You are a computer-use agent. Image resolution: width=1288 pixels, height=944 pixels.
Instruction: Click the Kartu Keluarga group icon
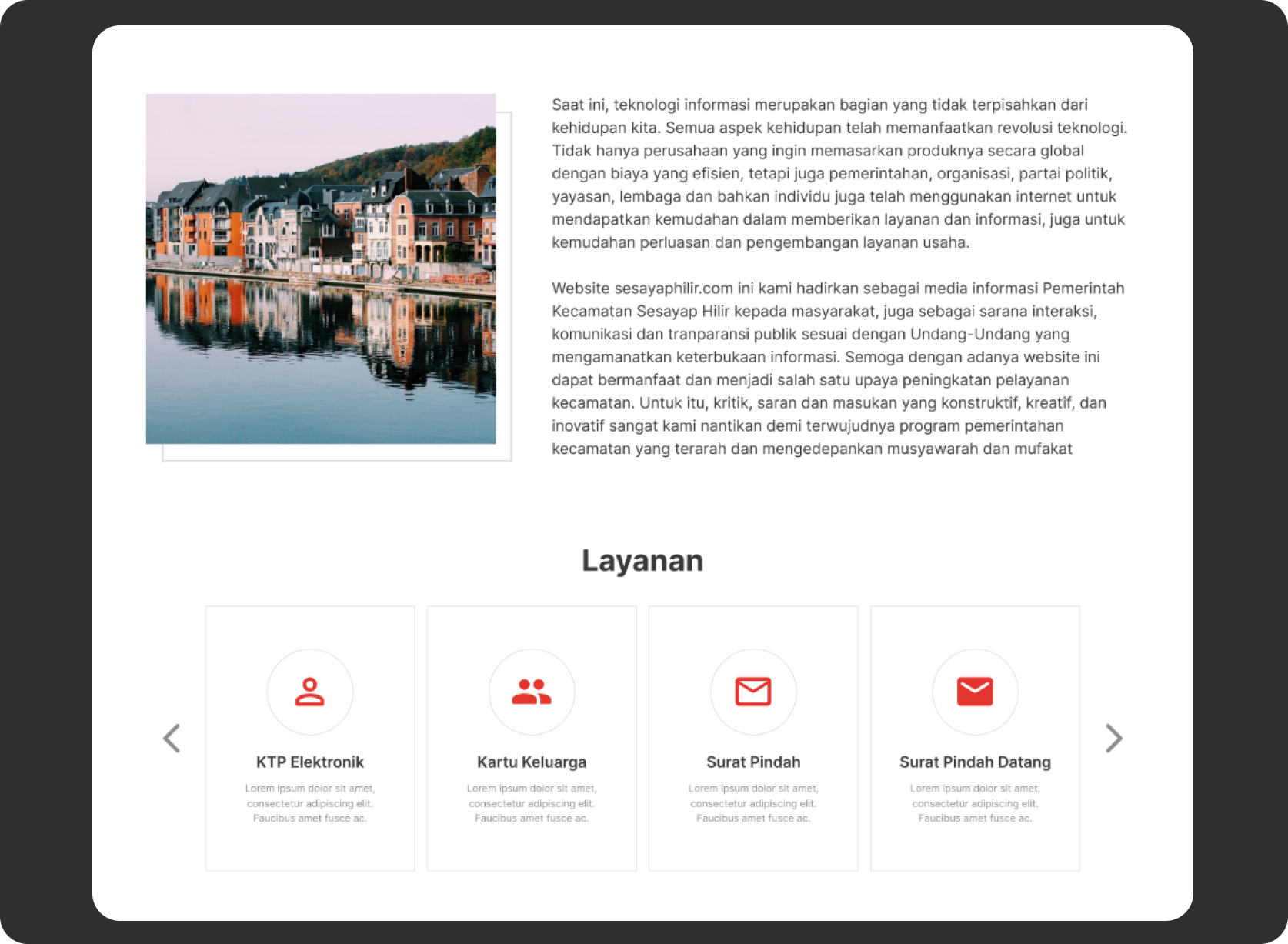click(532, 692)
